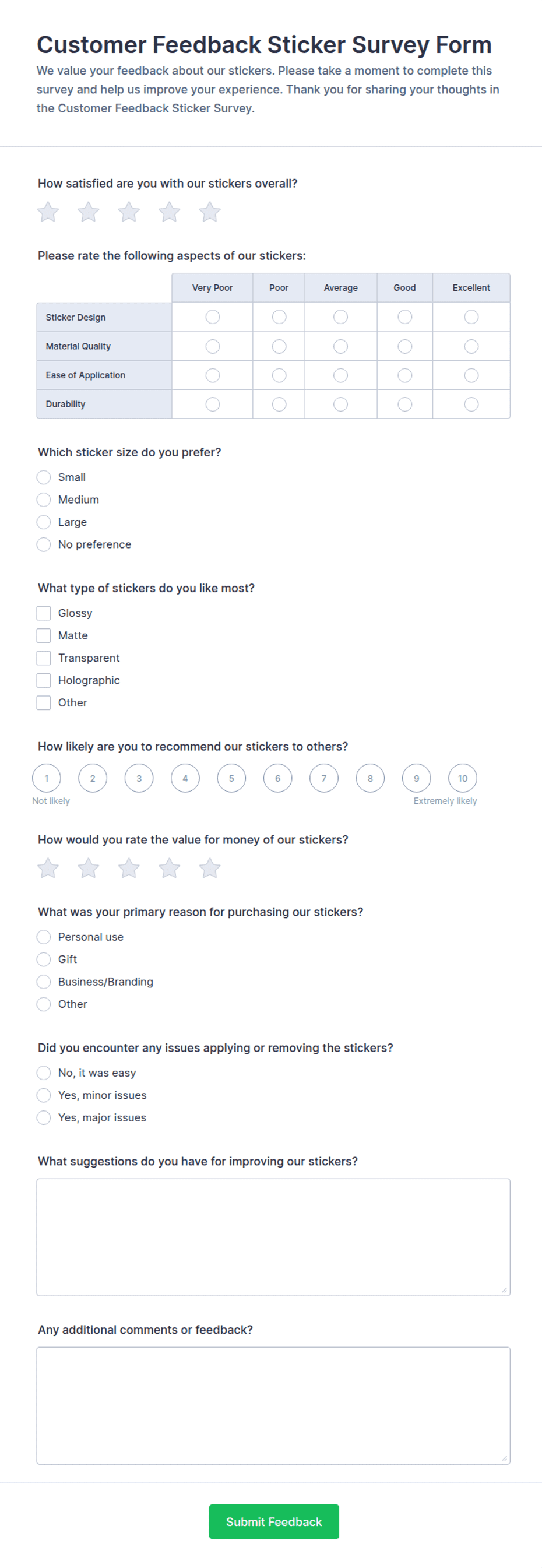Click into the improvement suggestions text box
This screenshot has height=1568, width=542.
pyautogui.click(x=273, y=1237)
